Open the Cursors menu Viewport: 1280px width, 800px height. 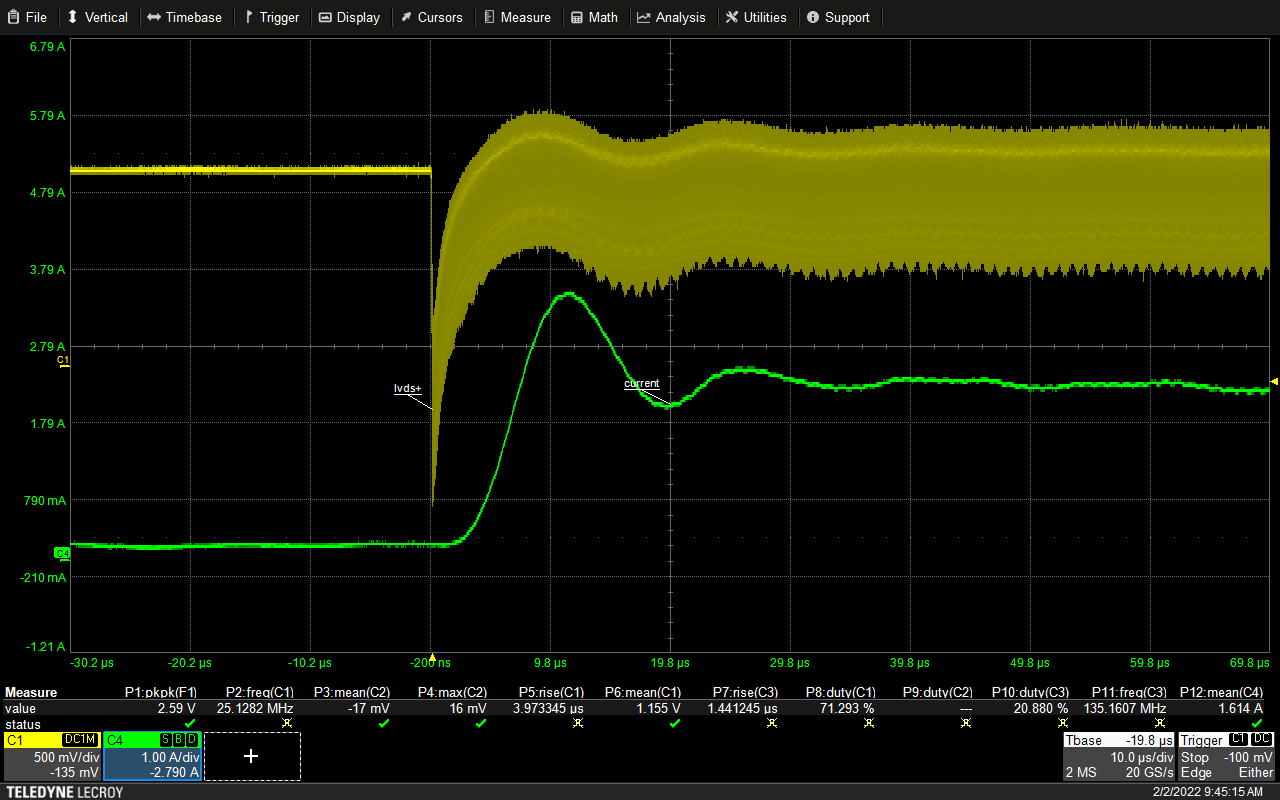point(432,17)
